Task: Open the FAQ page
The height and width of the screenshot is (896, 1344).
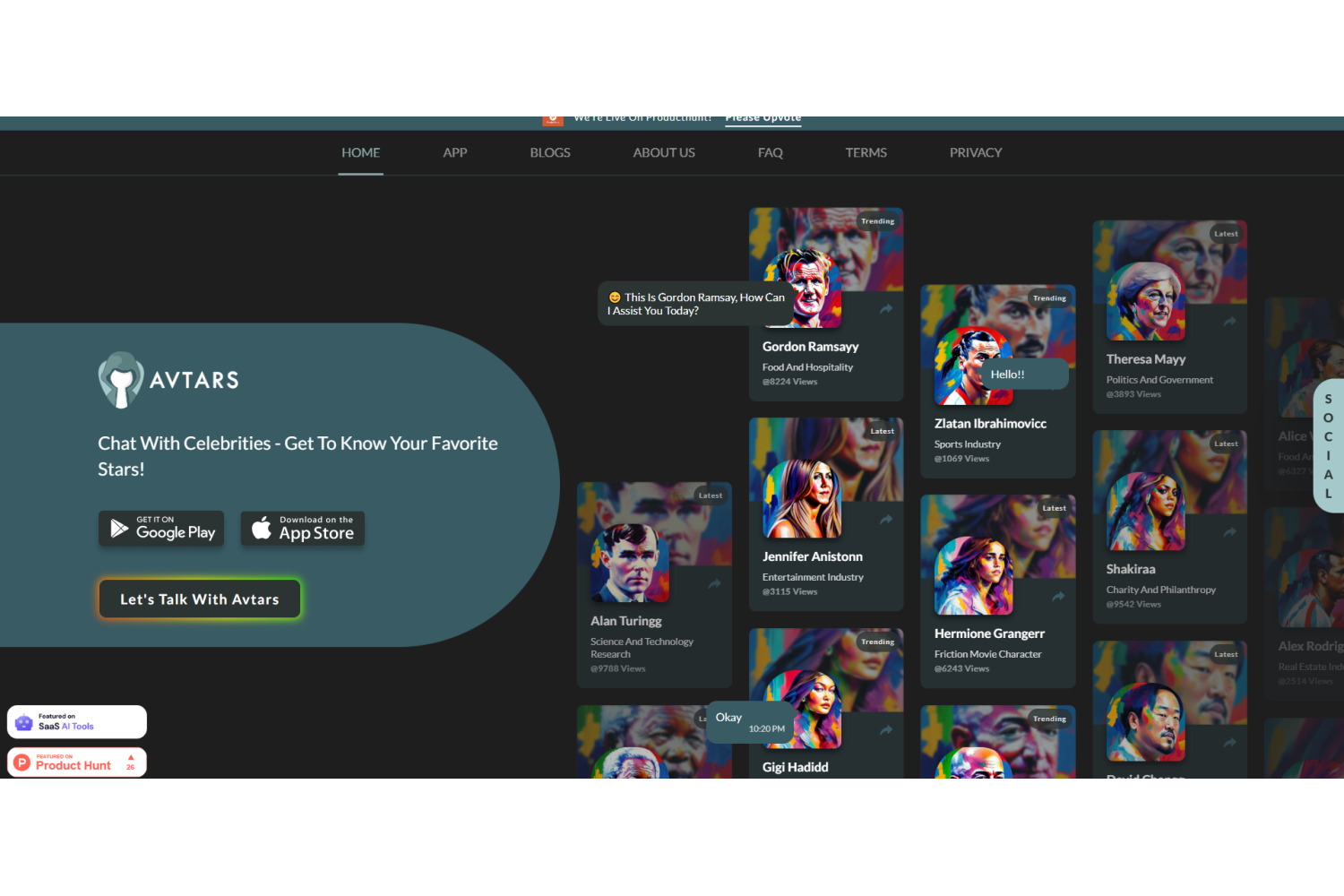Action: tap(771, 152)
